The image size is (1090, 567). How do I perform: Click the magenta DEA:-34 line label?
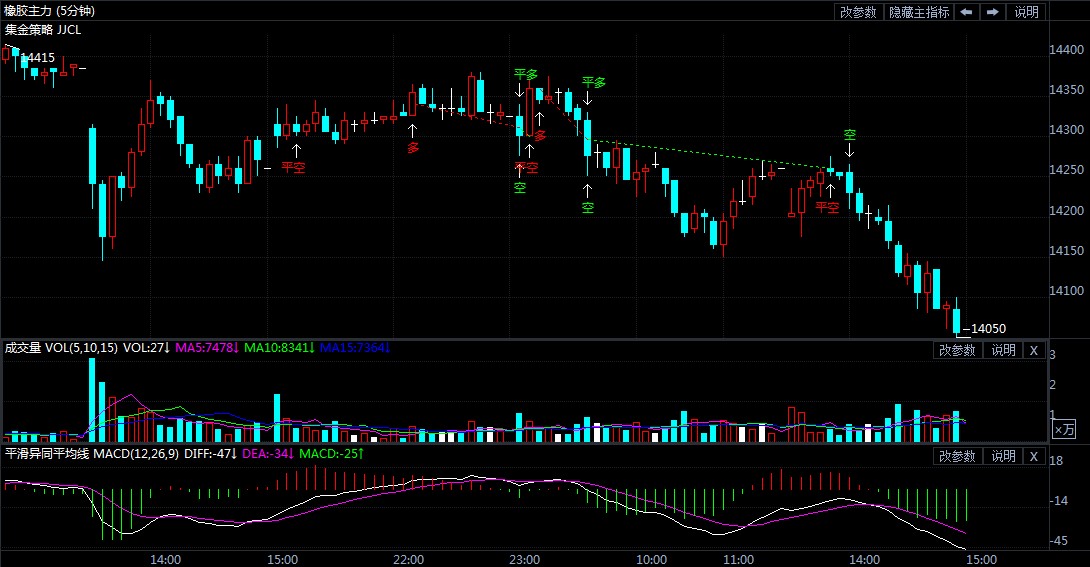point(269,454)
